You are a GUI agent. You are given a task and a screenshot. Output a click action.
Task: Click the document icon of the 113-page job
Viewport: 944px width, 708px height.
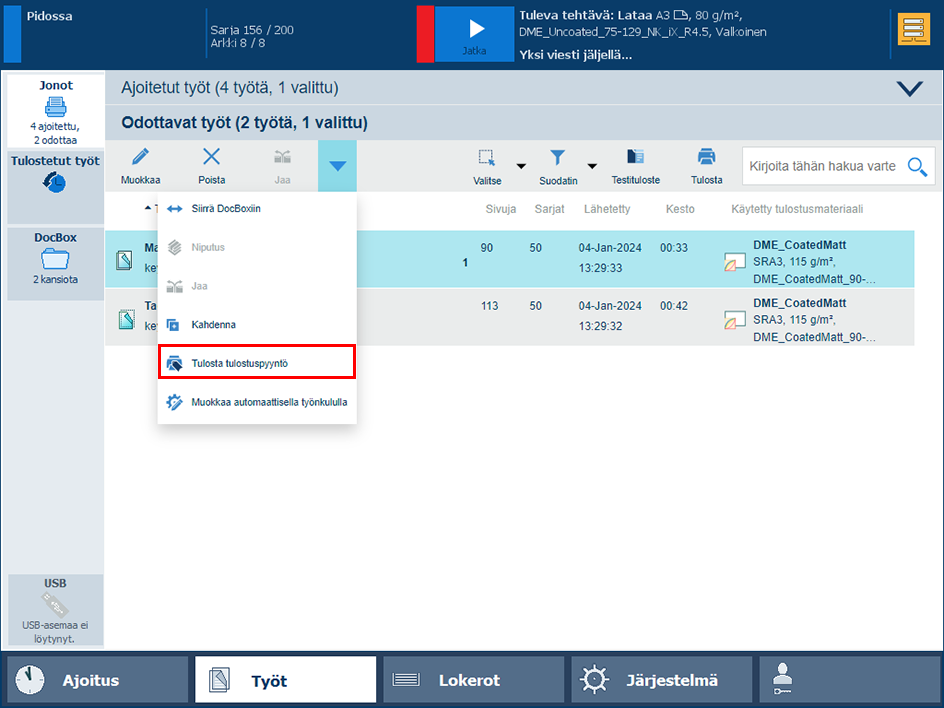point(126,319)
